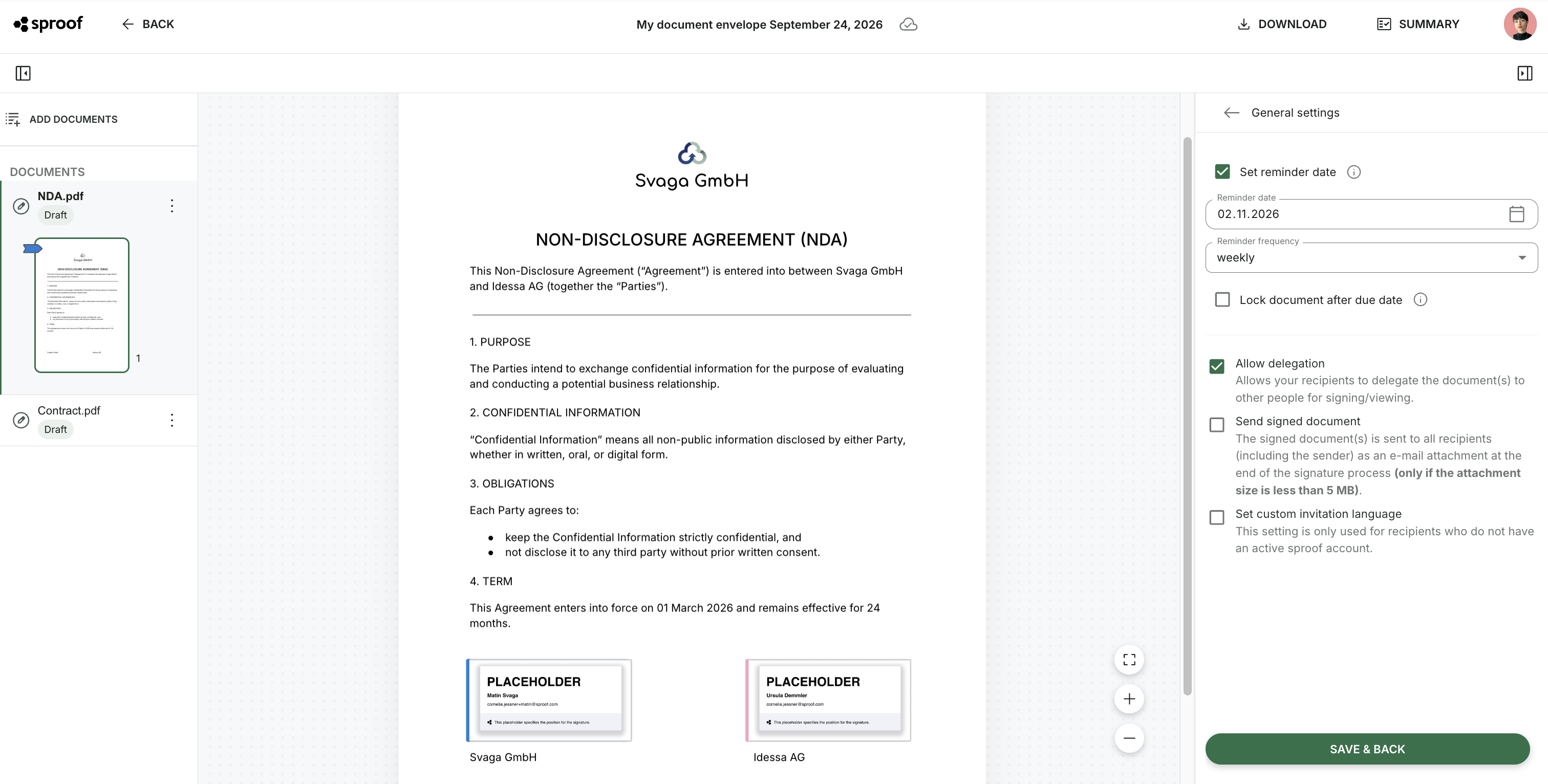Open the SUMMARY view
1548x784 pixels.
click(1417, 24)
